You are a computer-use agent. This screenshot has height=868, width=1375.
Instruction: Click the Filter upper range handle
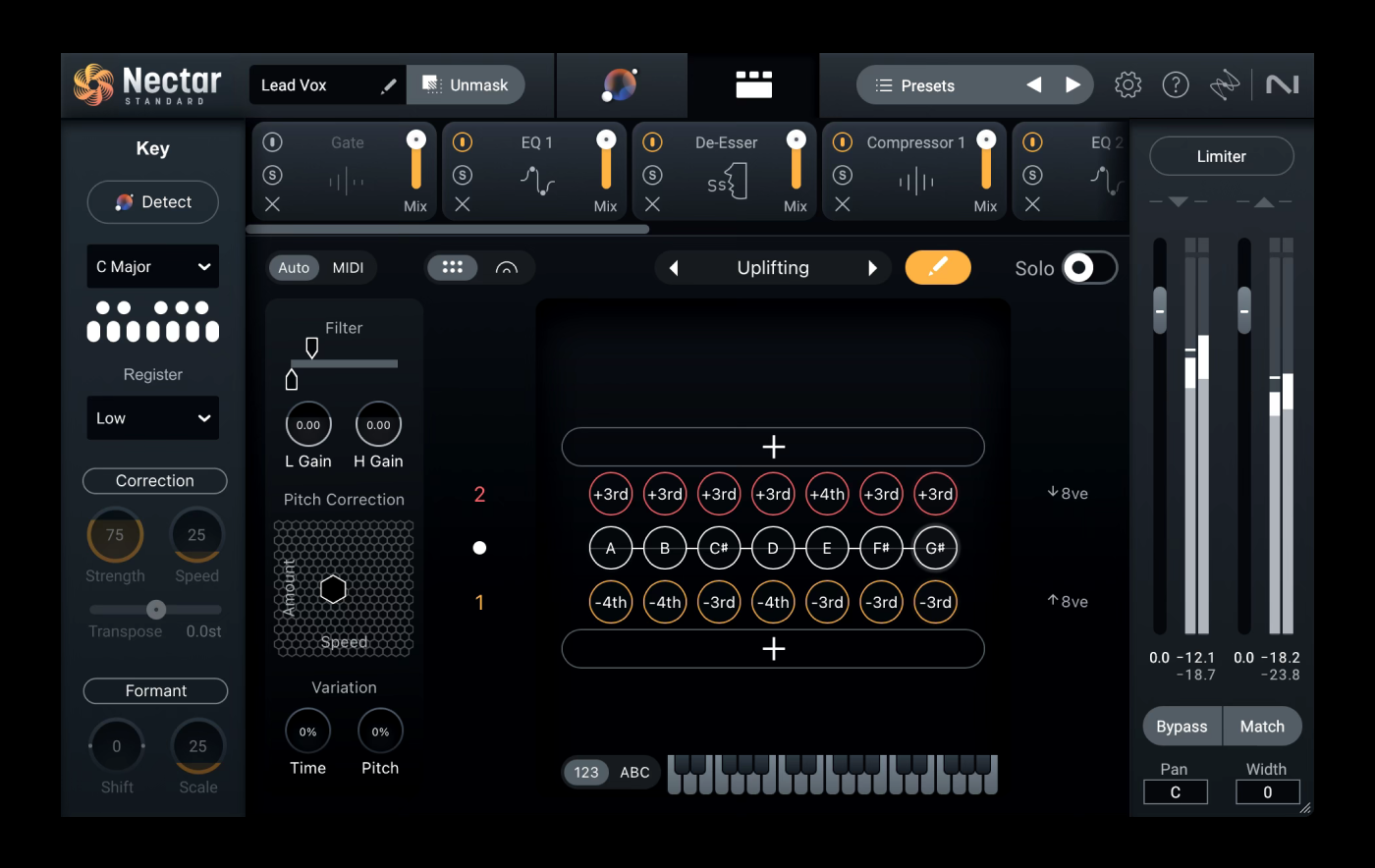click(x=311, y=347)
